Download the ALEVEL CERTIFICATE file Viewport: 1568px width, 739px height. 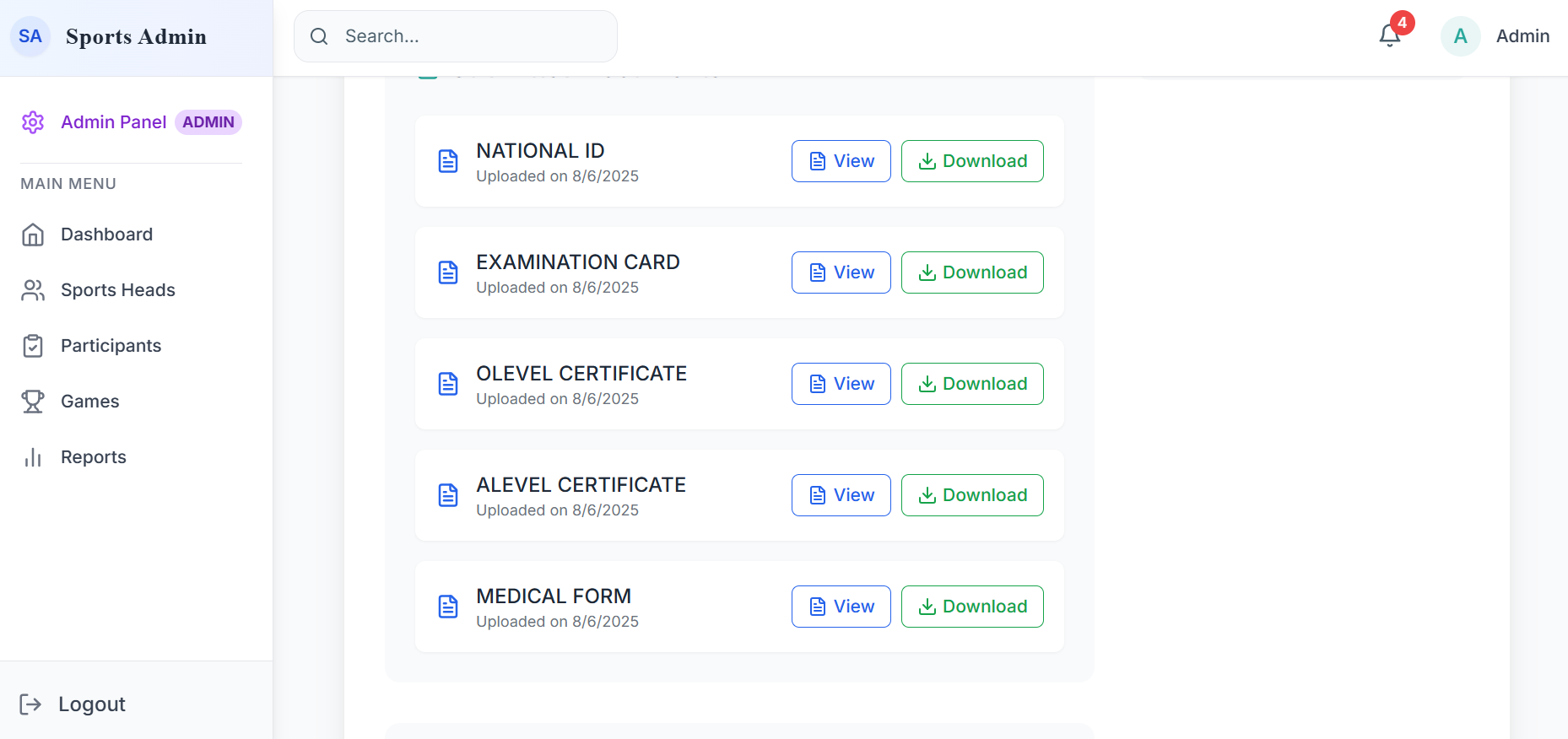click(972, 495)
